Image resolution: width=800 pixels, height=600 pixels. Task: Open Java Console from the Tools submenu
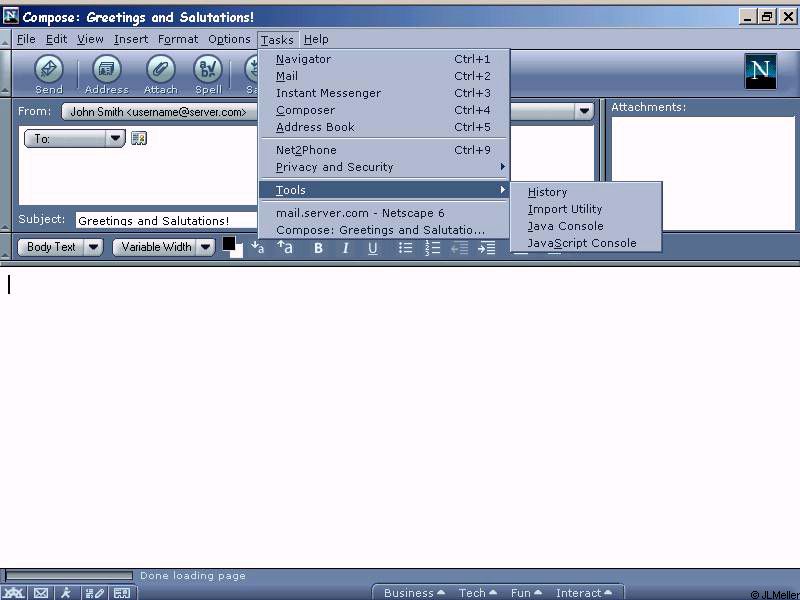(x=586, y=226)
